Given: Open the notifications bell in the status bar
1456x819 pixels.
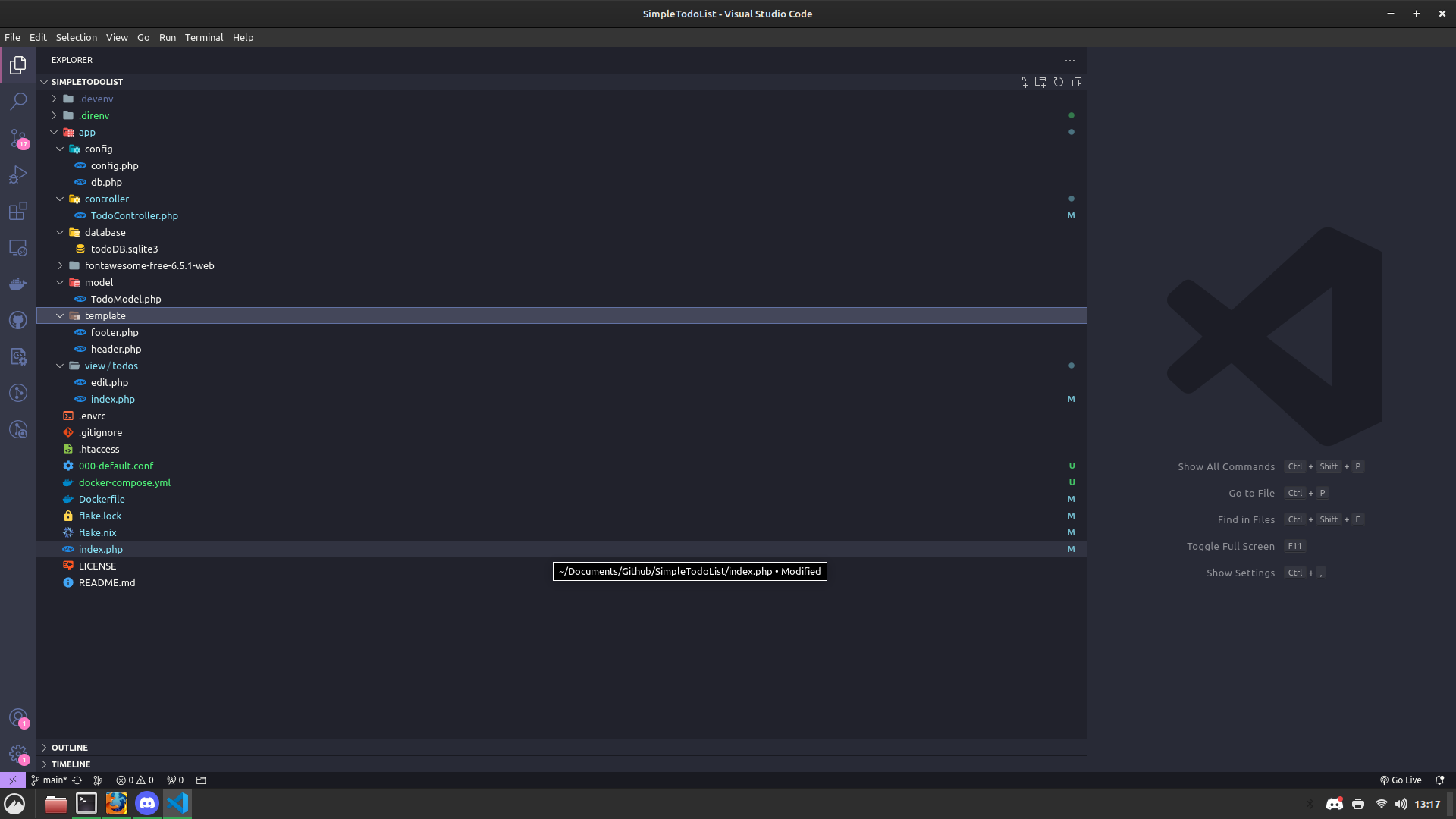Looking at the screenshot, I should tap(1439, 780).
